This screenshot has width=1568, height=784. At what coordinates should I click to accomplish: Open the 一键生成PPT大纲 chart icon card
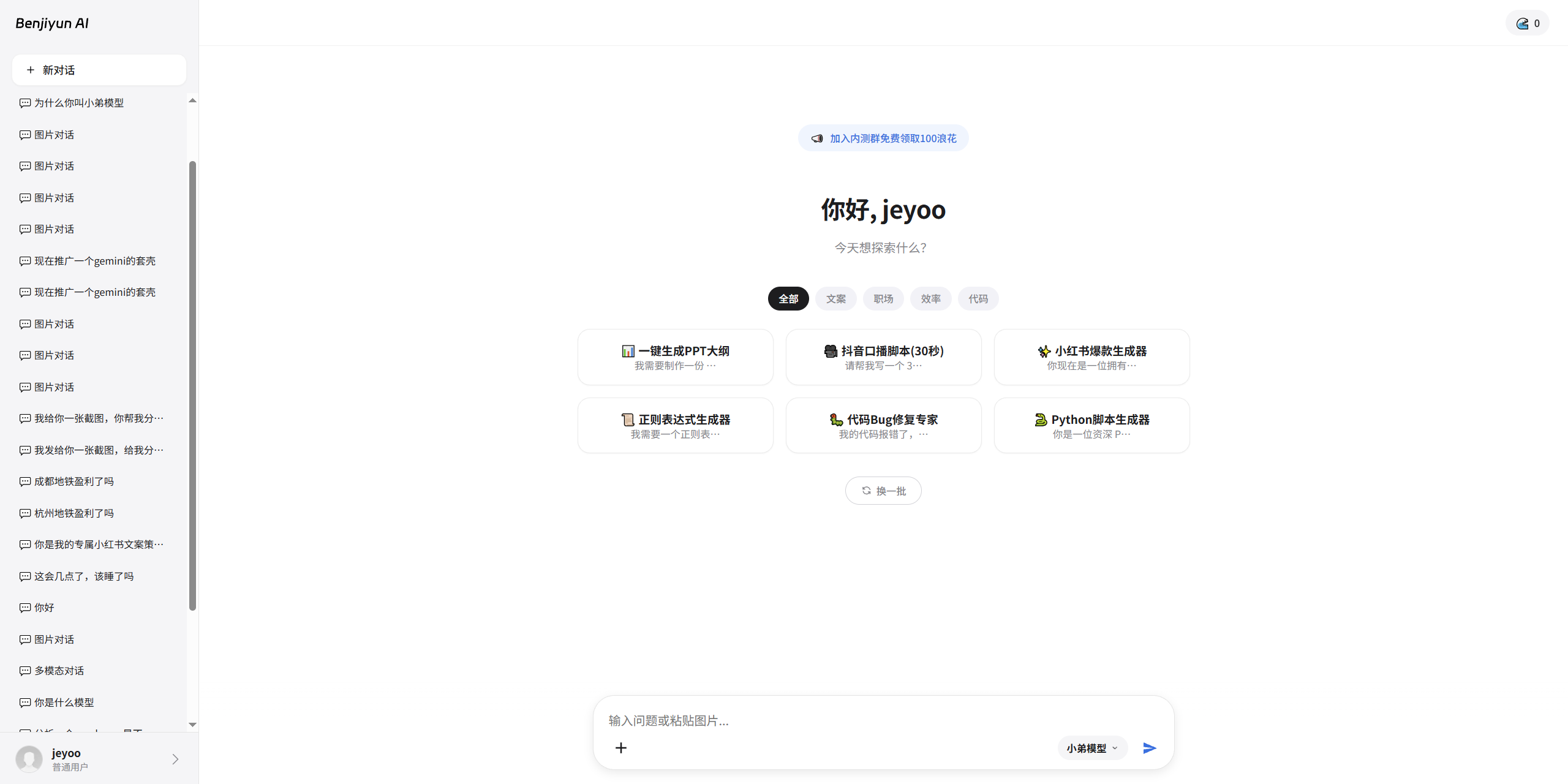pos(628,350)
